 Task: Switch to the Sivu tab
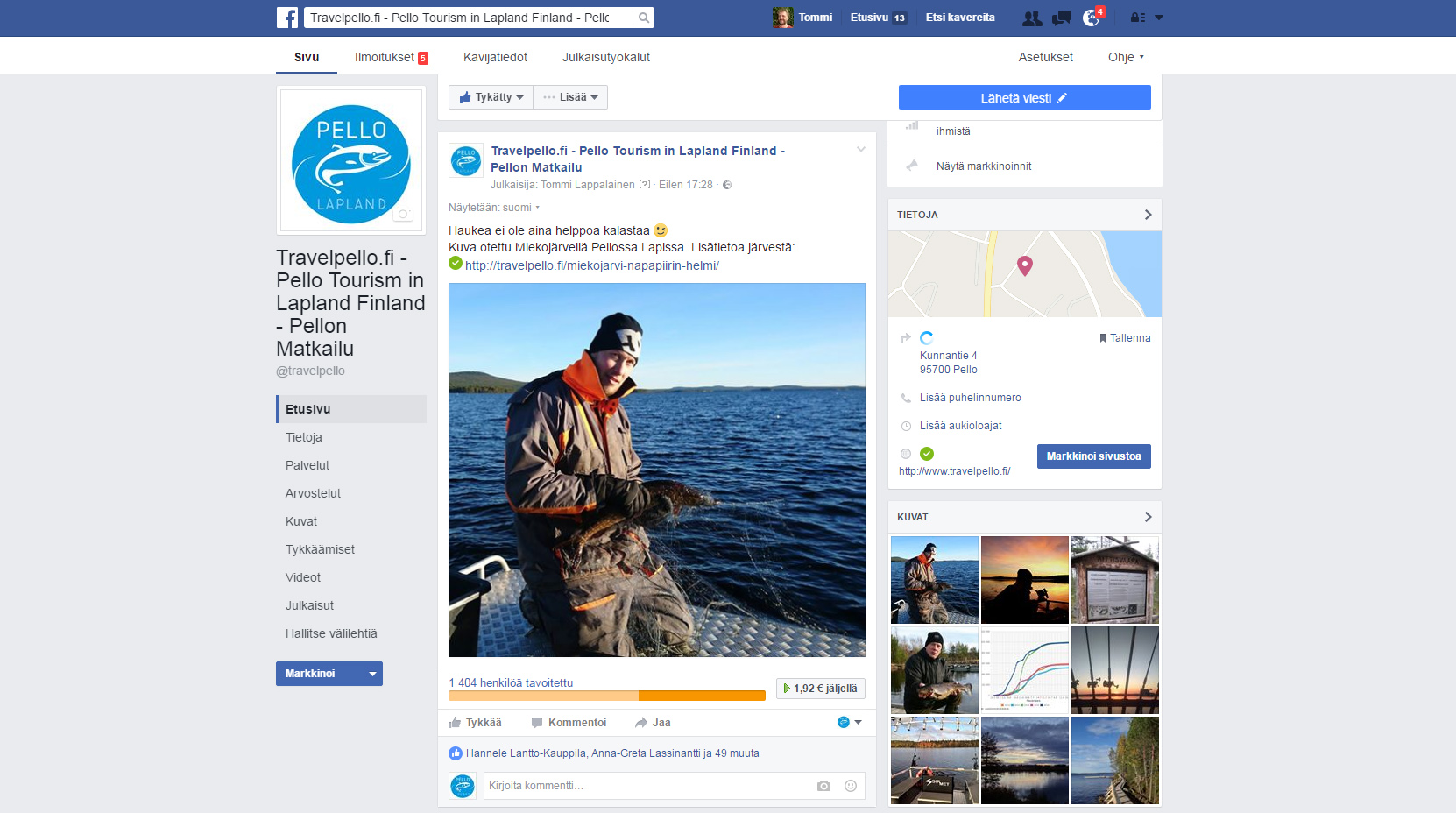point(307,57)
